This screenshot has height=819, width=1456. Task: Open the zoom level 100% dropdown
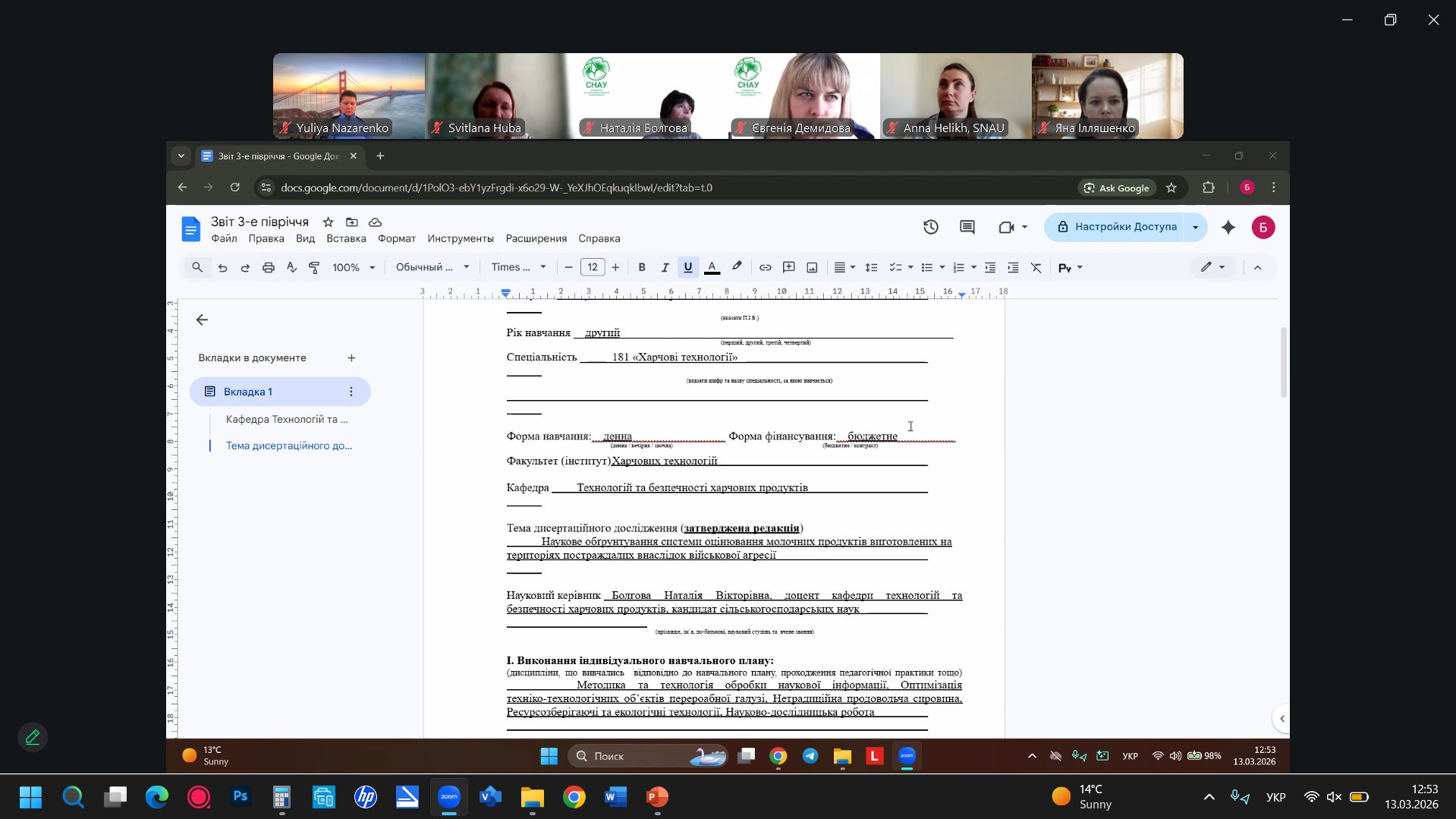[x=354, y=267]
